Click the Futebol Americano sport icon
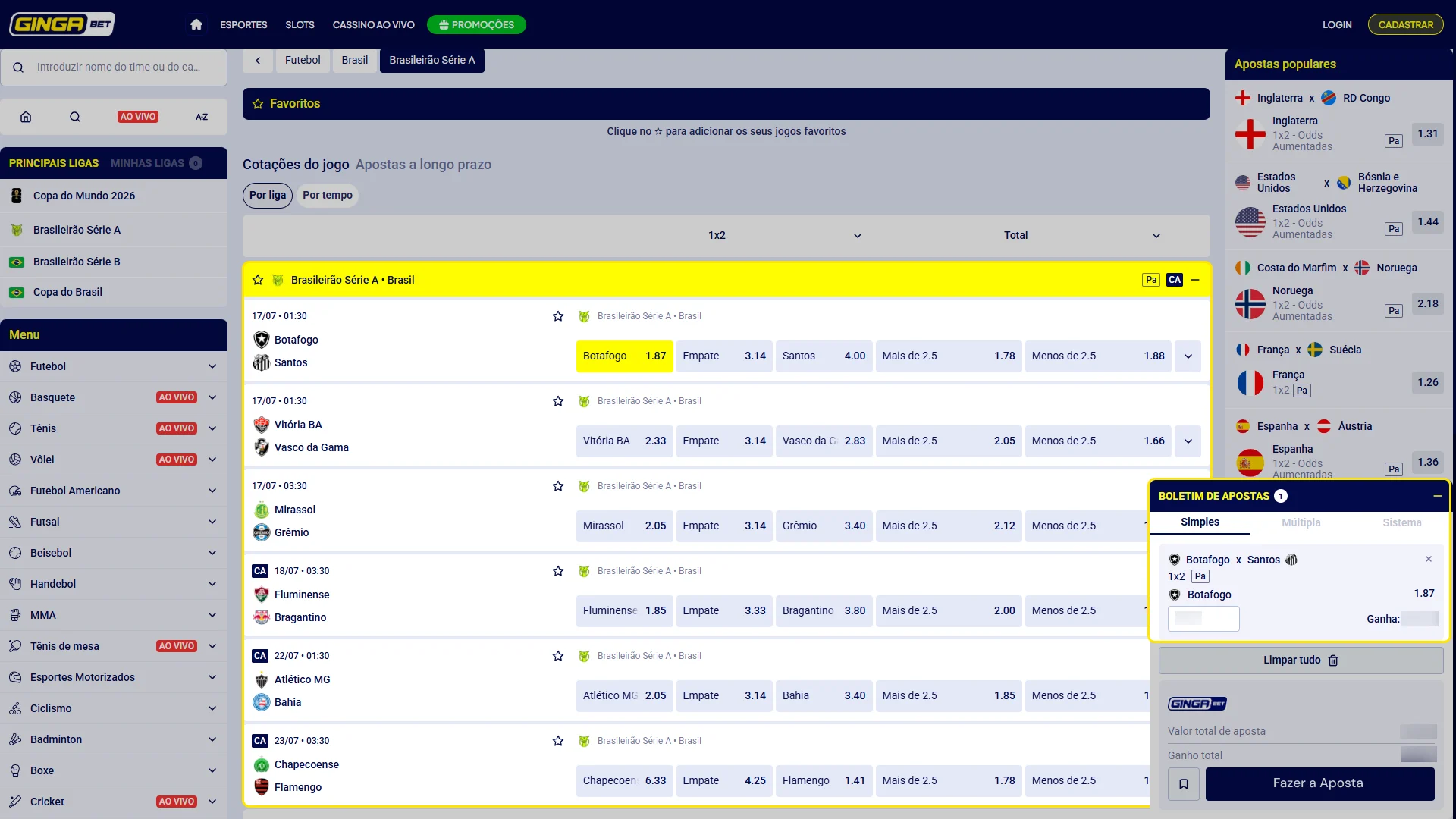 pos(15,491)
